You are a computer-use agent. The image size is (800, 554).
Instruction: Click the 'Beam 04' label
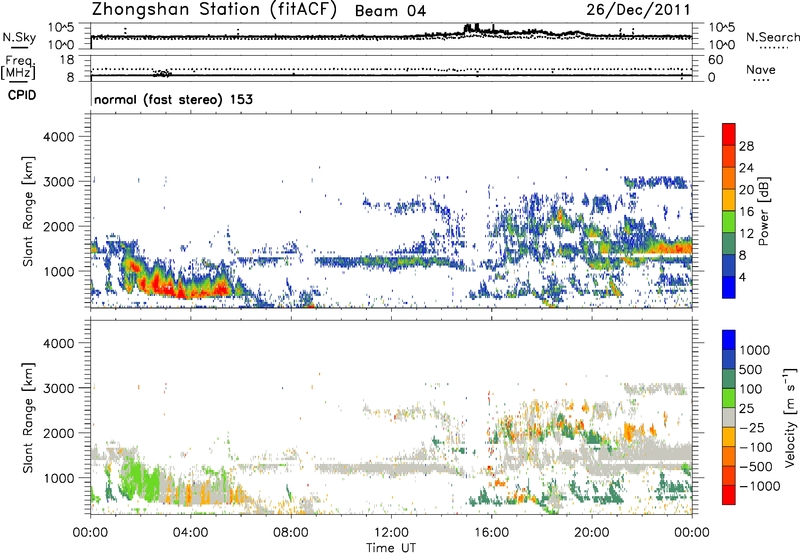coord(390,11)
